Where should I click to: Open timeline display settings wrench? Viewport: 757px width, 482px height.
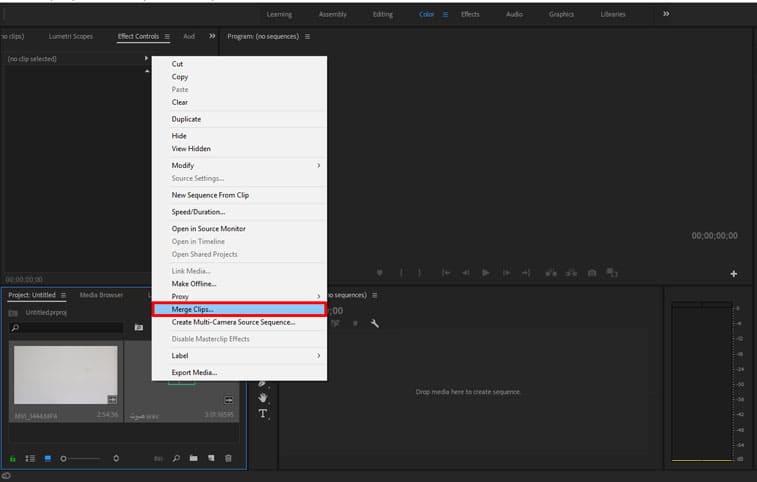tap(375, 323)
